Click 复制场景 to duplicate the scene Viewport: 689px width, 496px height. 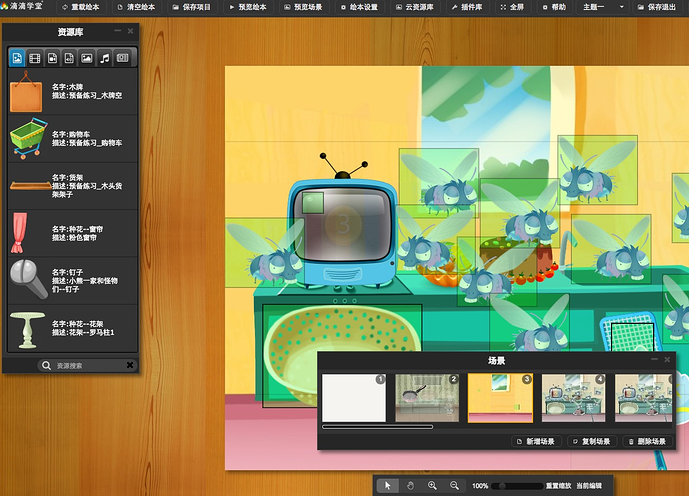point(592,441)
